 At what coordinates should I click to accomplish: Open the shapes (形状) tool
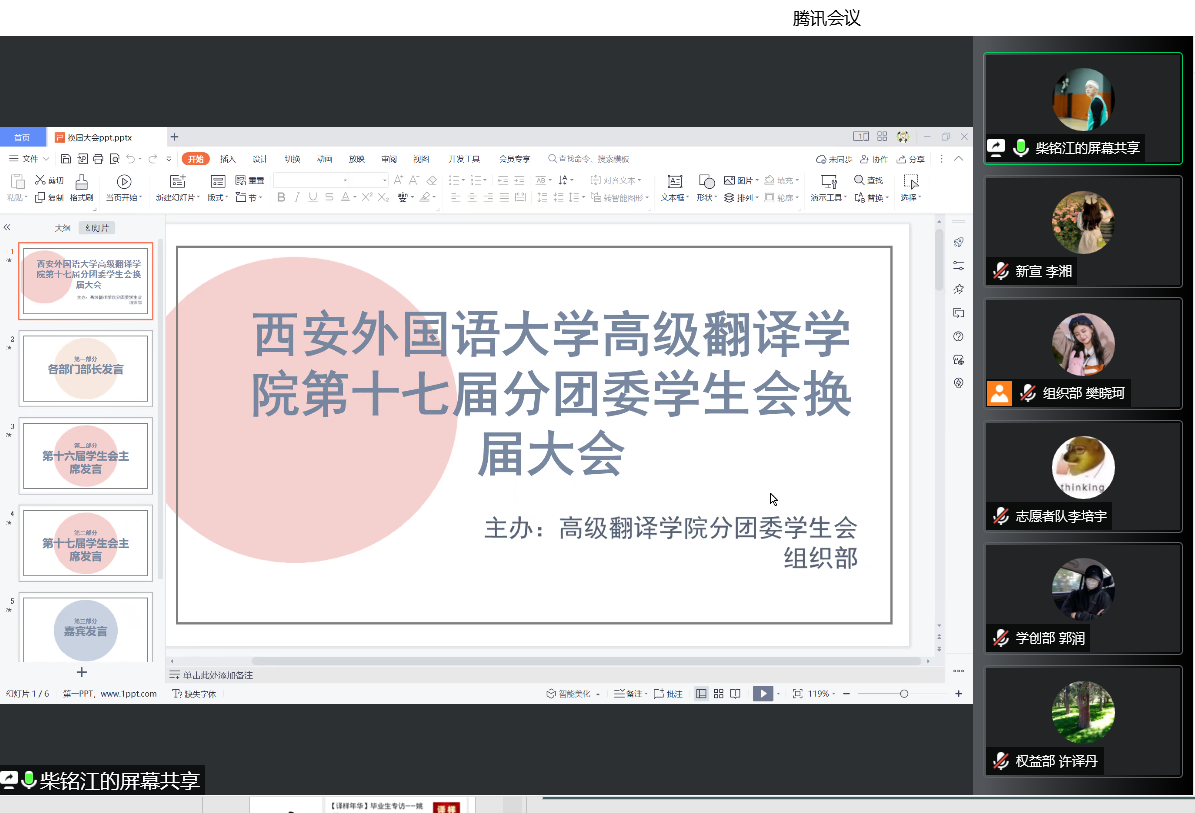[706, 181]
